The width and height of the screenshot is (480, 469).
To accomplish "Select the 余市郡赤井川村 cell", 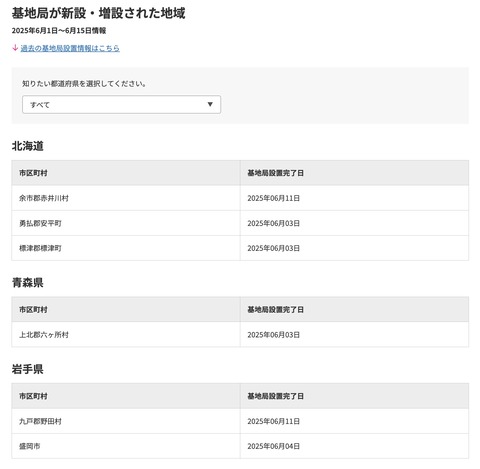I will click(x=126, y=198).
